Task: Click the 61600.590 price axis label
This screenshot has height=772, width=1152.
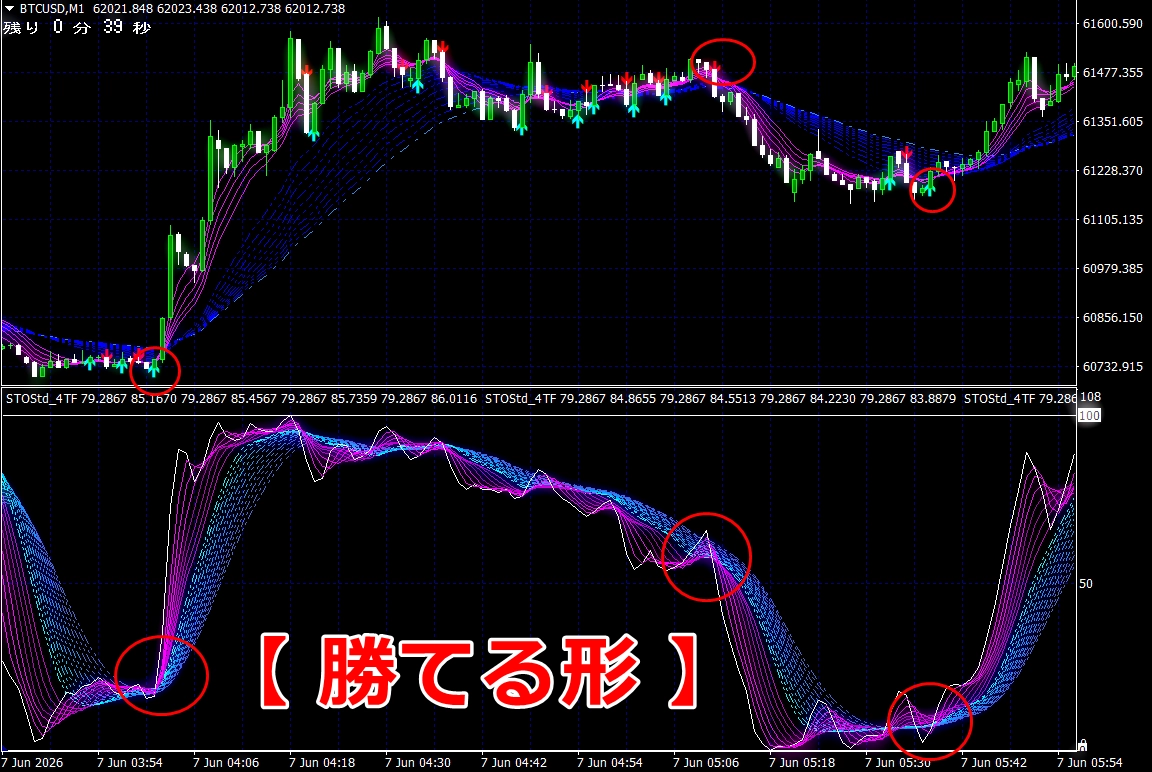Action: (x=1112, y=24)
